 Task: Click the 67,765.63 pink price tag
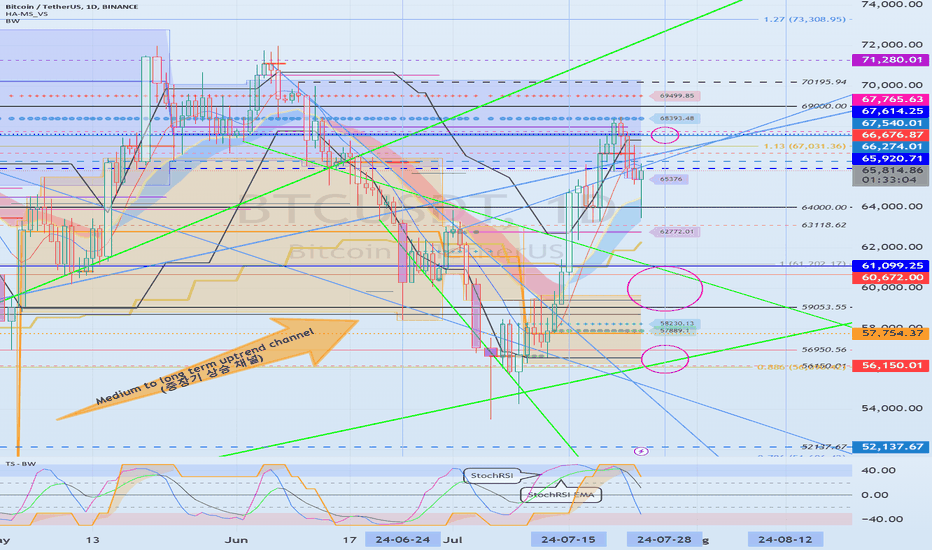coord(890,99)
